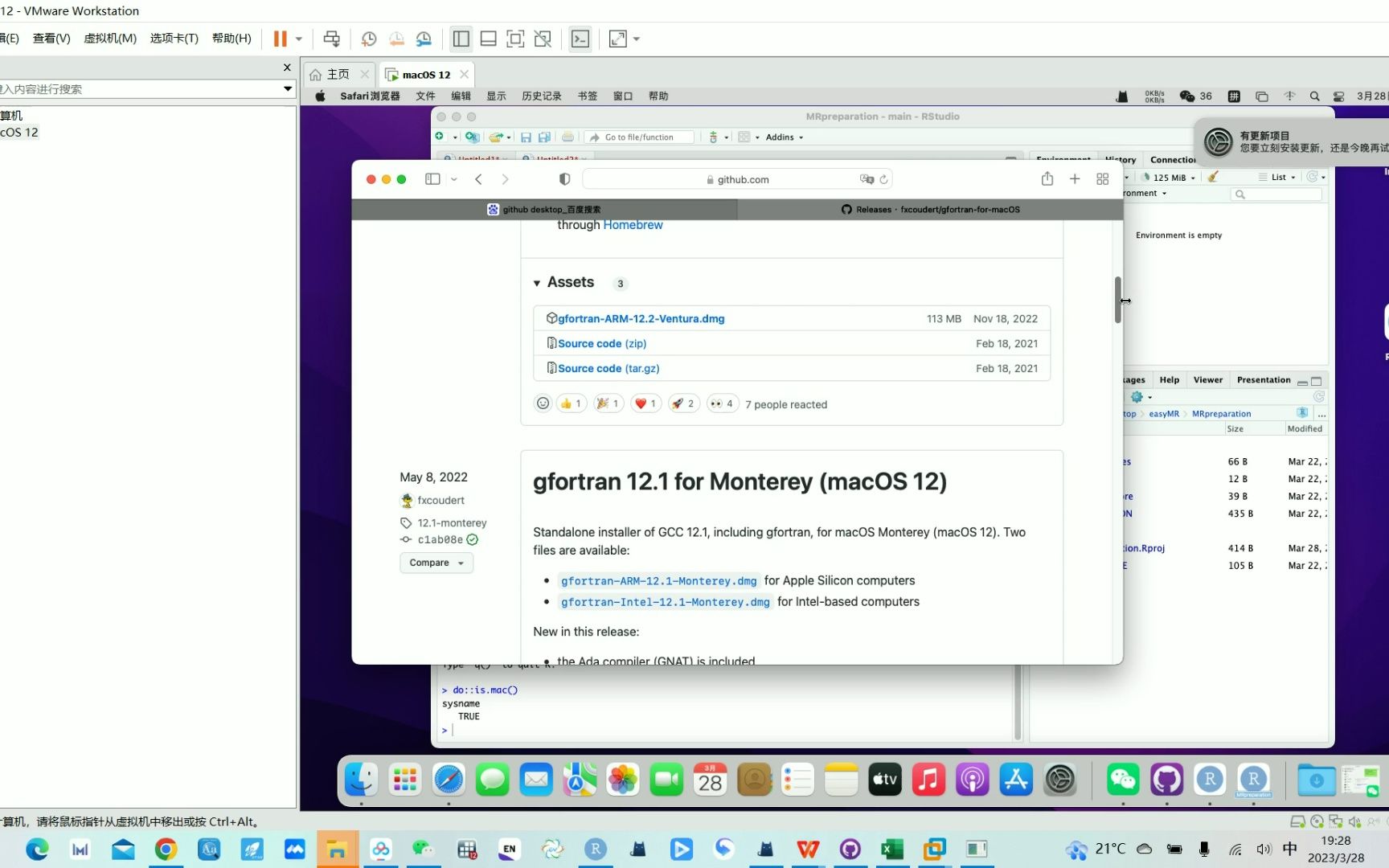Image resolution: width=1389 pixels, height=868 pixels.
Task: Launch Safari from the dock
Action: 449,780
